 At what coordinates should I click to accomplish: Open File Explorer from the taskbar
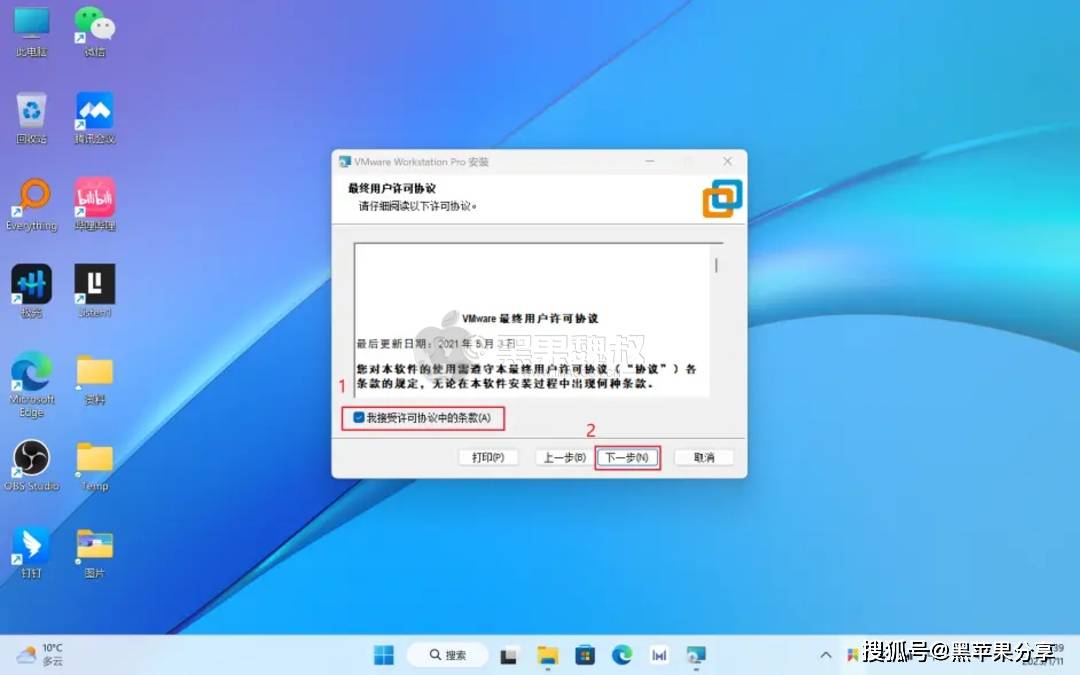[548, 655]
